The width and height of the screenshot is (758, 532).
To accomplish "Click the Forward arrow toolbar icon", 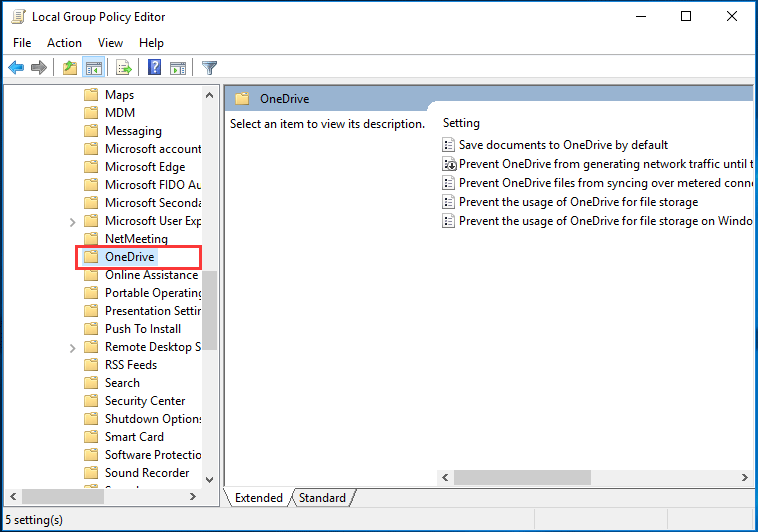I will (x=39, y=68).
